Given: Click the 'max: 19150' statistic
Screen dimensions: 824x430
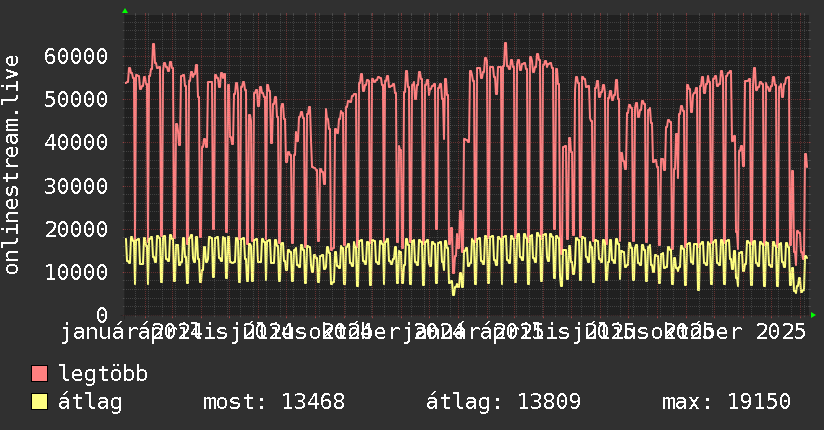Looking at the screenshot, I should [726, 402].
